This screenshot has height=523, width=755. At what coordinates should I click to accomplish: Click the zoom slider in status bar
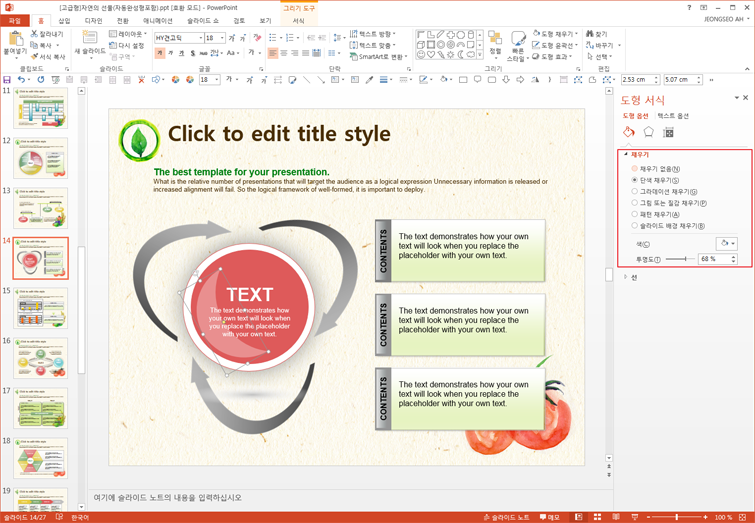677,517
